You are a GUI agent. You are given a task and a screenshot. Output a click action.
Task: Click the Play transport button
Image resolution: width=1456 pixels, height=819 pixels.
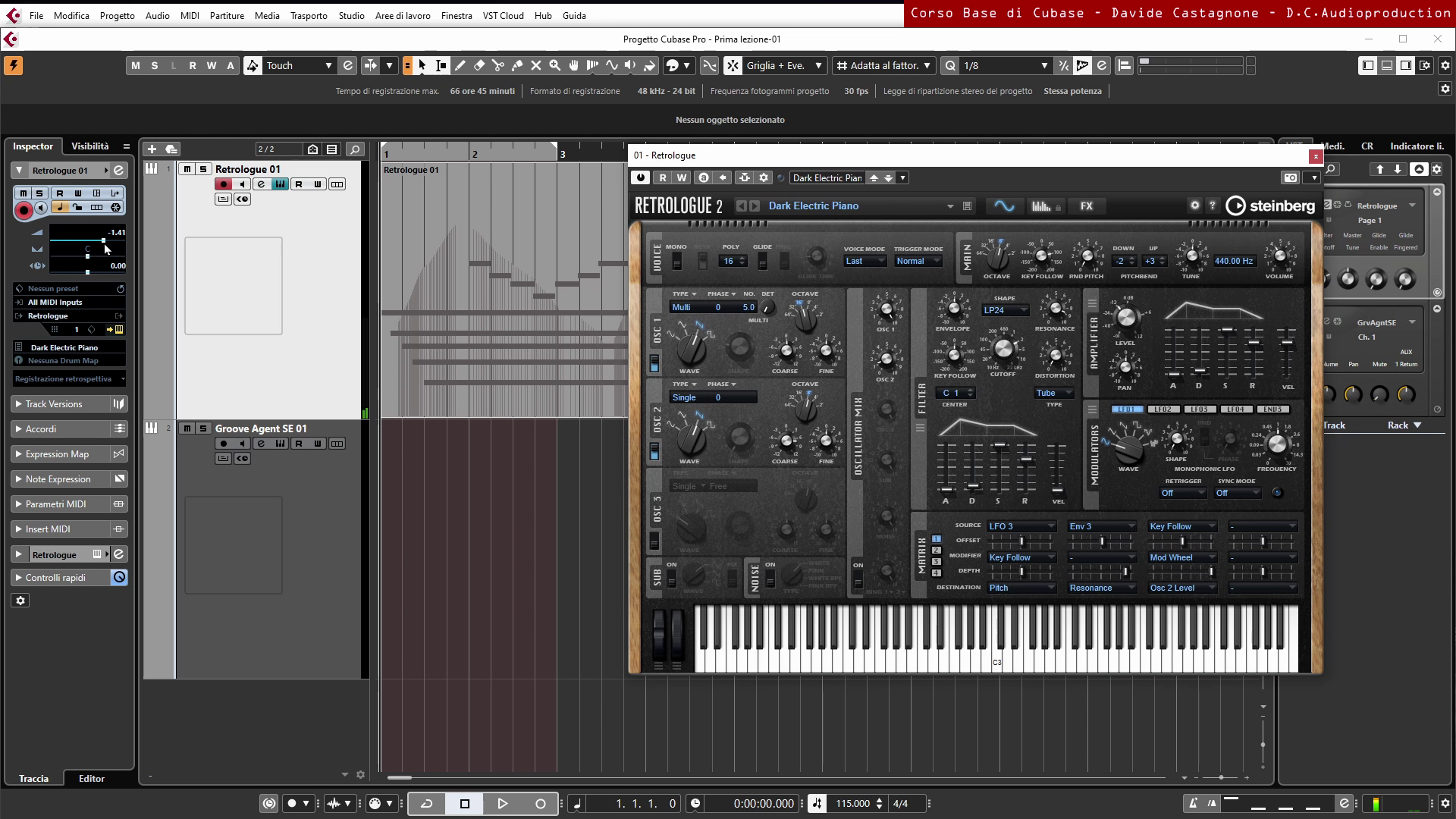[x=502, y=804]
